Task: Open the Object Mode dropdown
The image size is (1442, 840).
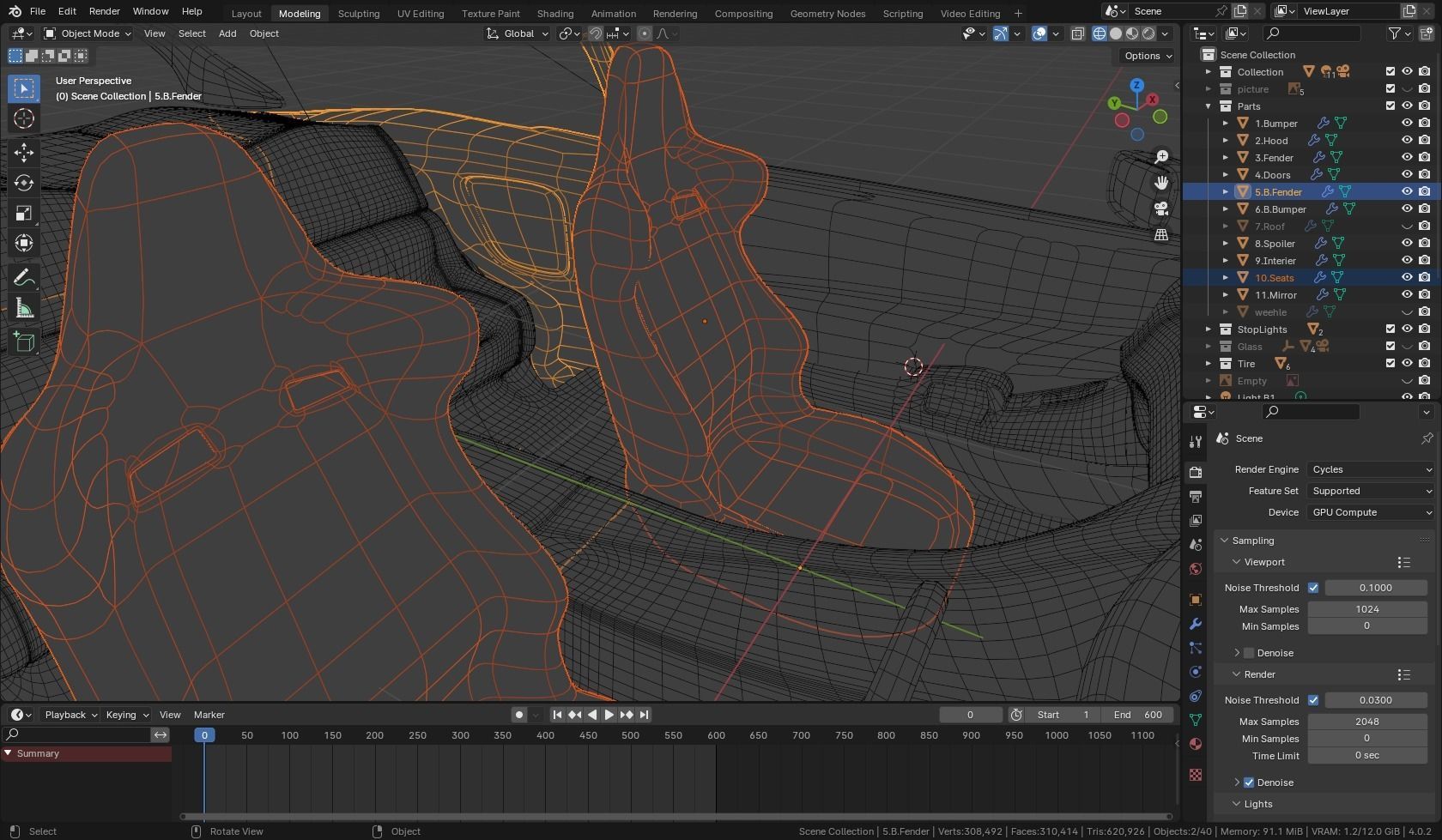Action: pyautogui.click(x=88, y=33)
